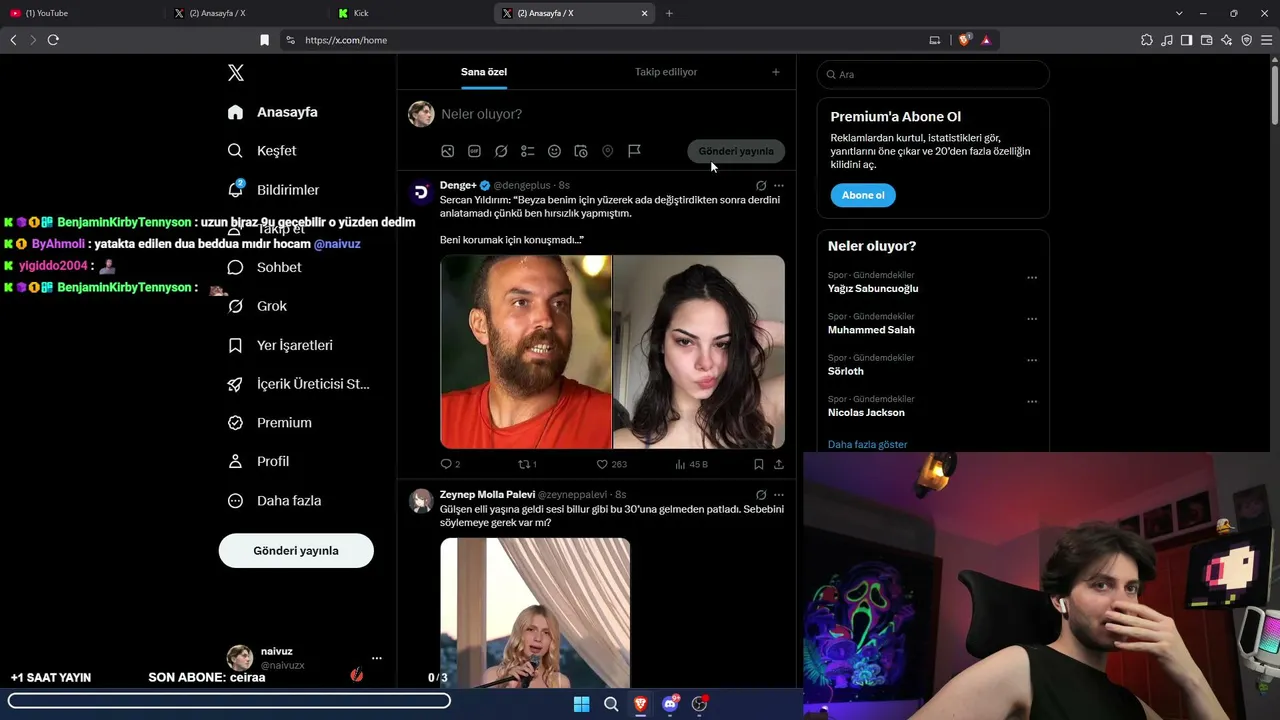Viewport: 1280px width, 720px height.
Task: Add a GIF to the new post
Action: click(x=474, y=151)
